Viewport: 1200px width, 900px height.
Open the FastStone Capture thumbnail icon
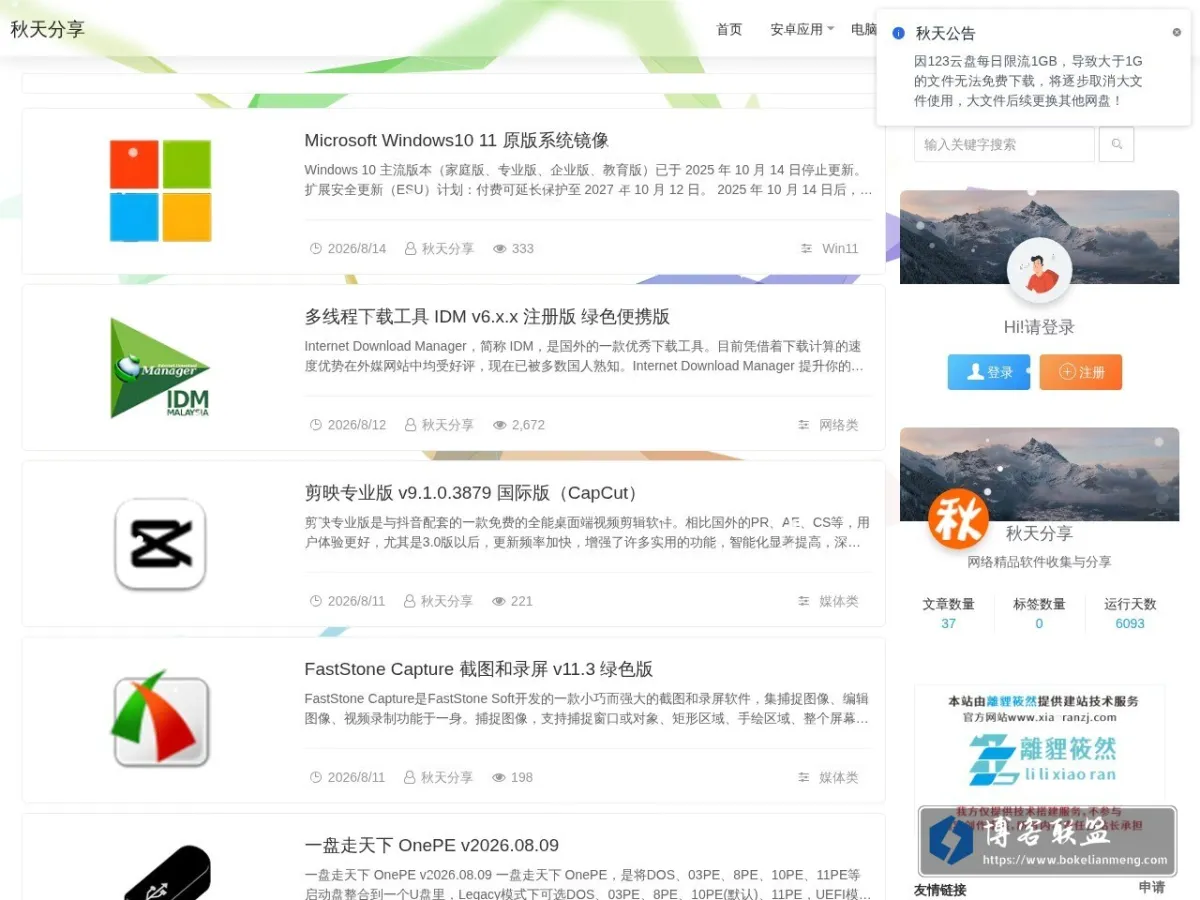[x=160, y=720]
